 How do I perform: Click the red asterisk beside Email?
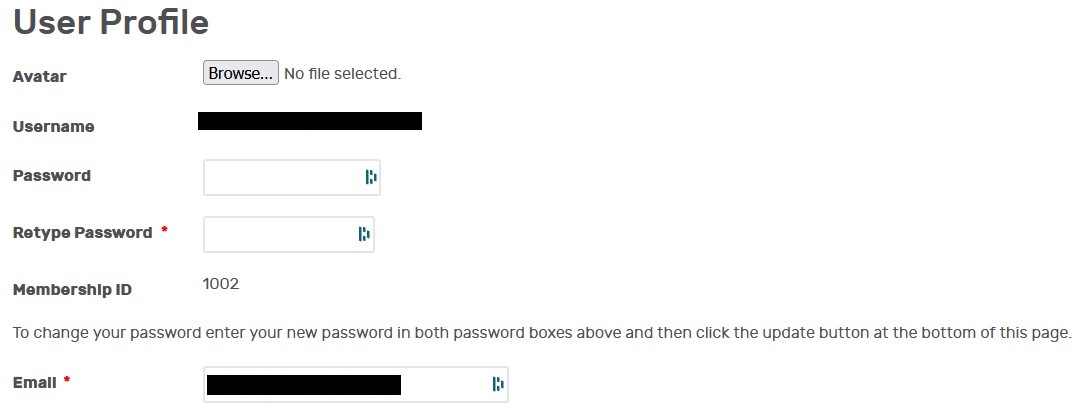(x=67, y=380)
